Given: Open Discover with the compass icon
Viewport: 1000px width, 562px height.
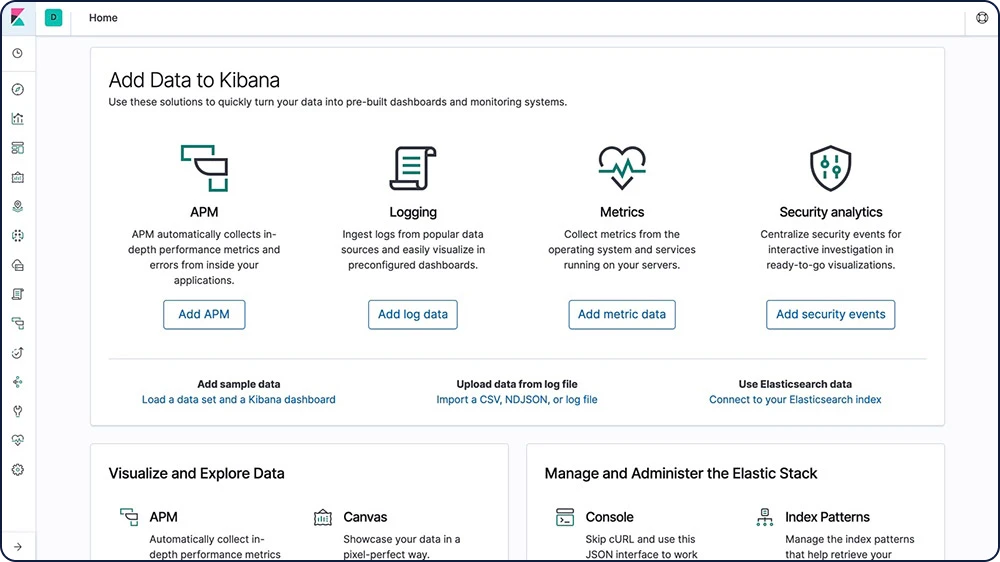Looking at the screenshot, I should pyautogui.click(x=18, y=89).
